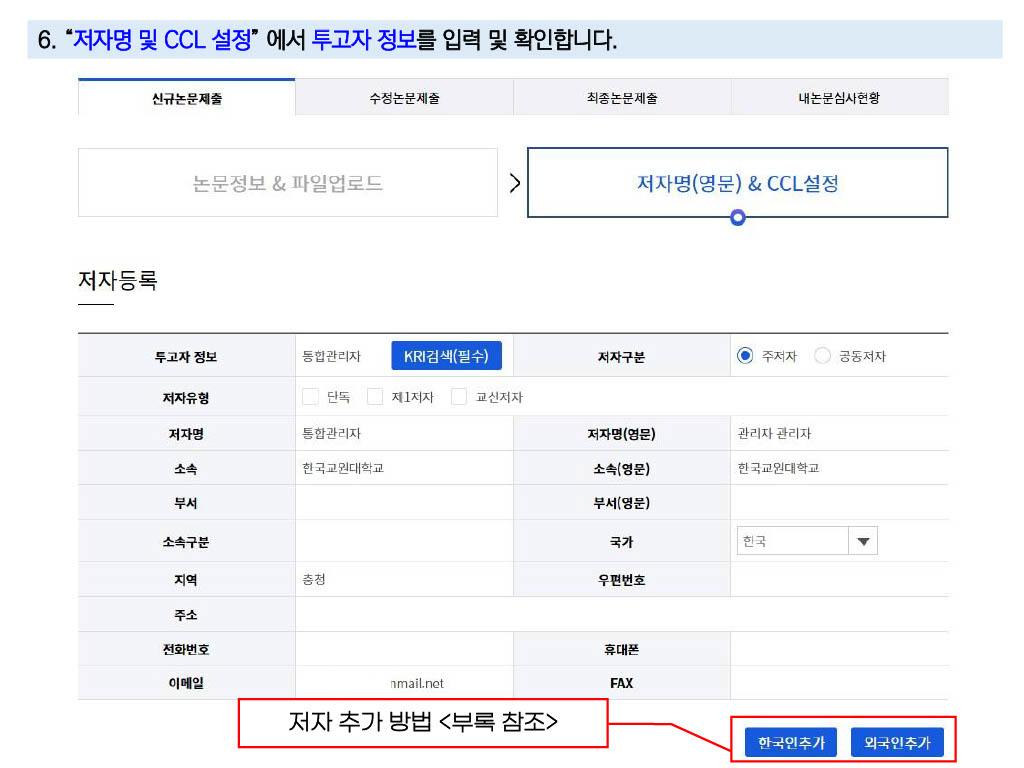
Task: Click the 이메일 field
Action: pos(404,683)
